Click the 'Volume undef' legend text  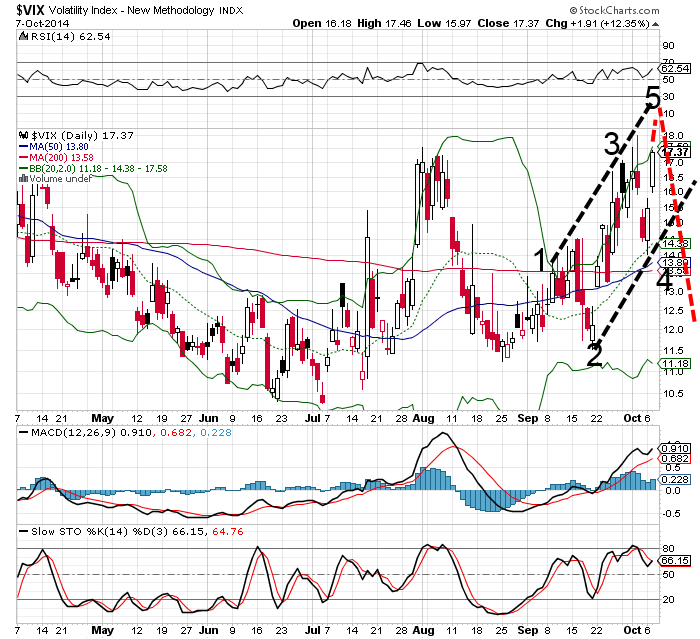60,179
